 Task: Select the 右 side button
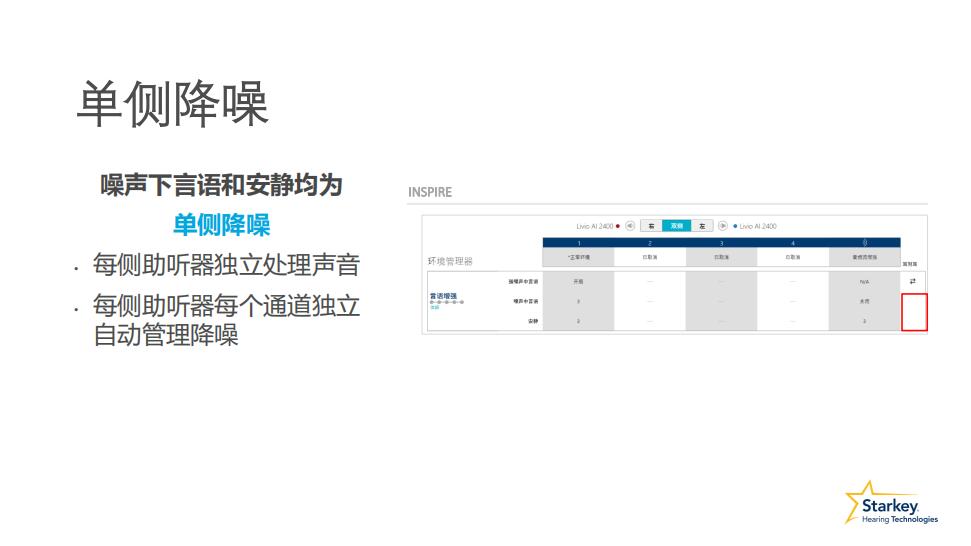click(651, 226)
